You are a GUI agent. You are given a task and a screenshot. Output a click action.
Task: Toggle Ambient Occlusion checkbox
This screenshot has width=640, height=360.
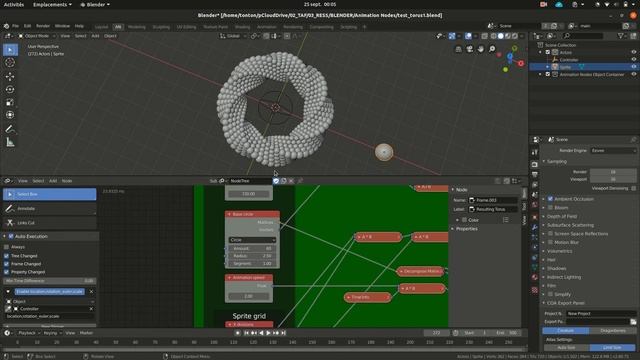click(x=550, y=199)
